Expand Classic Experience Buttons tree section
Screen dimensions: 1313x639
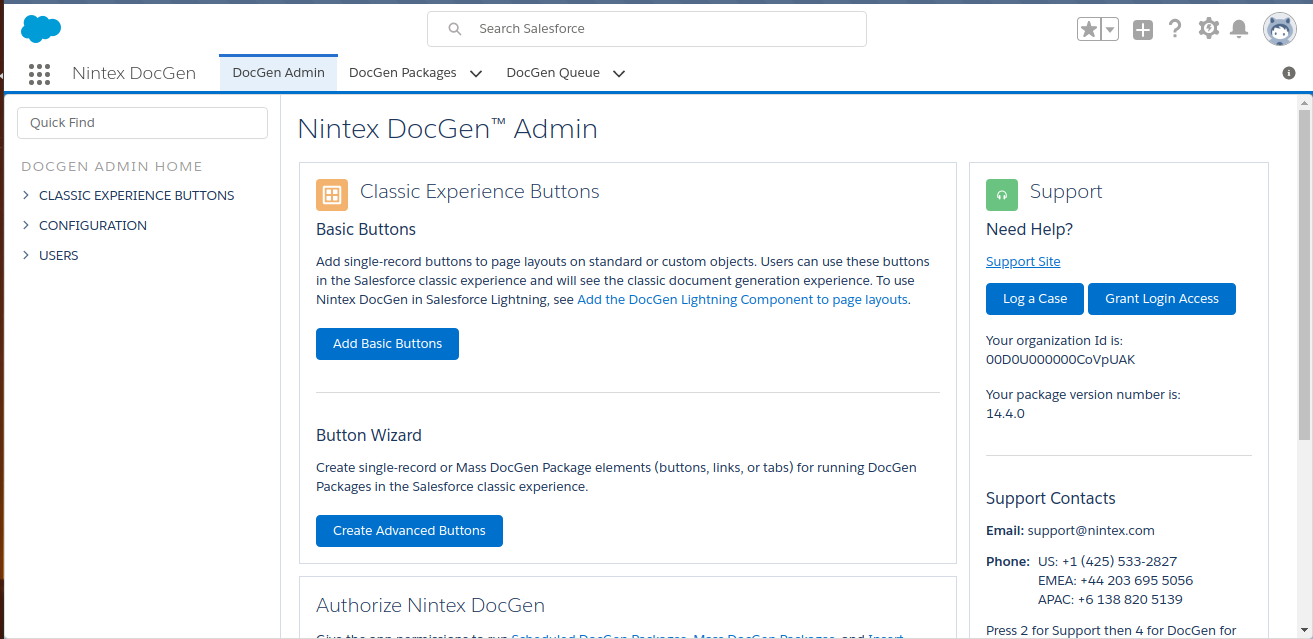26,196
